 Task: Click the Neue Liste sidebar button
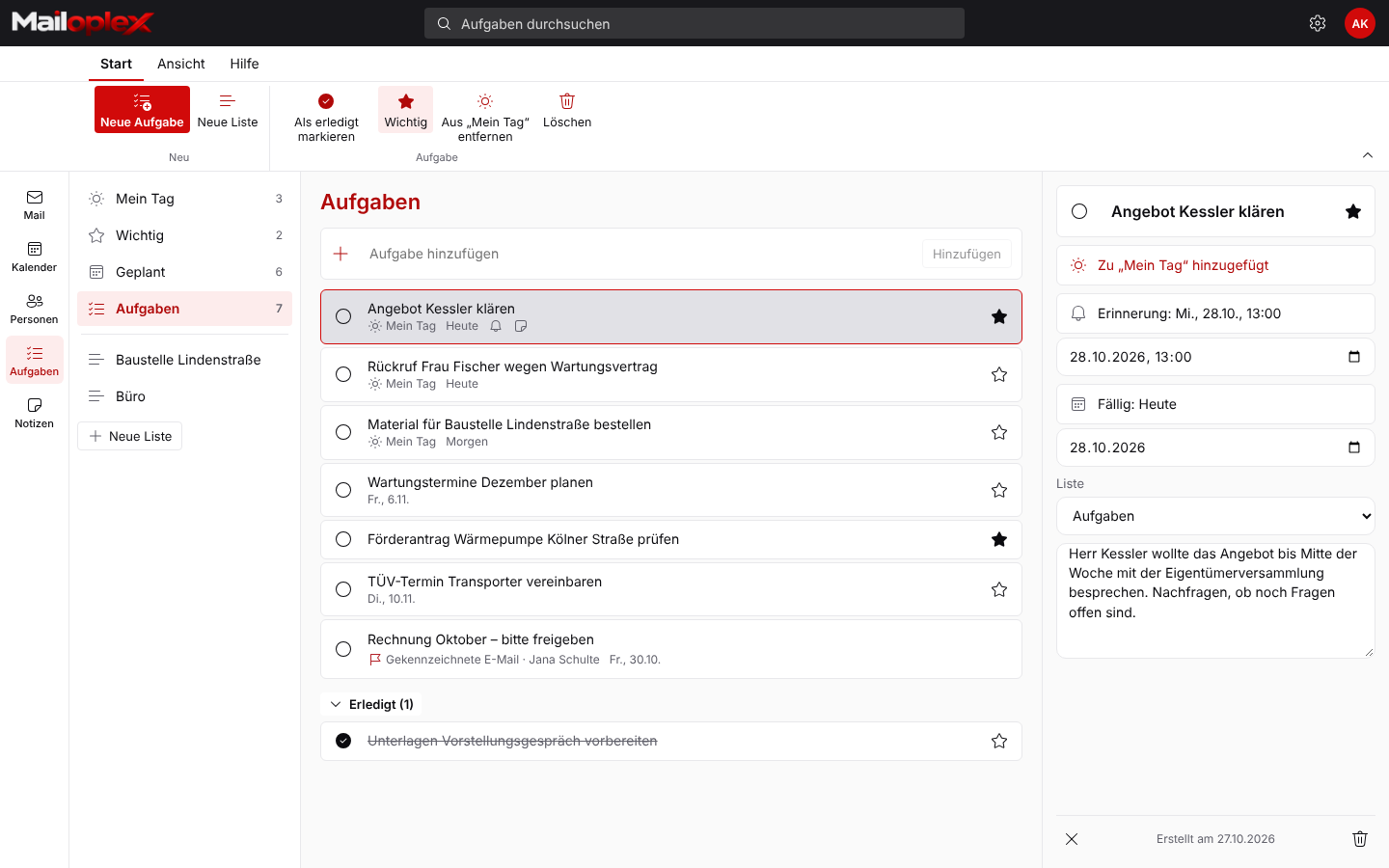130,436
